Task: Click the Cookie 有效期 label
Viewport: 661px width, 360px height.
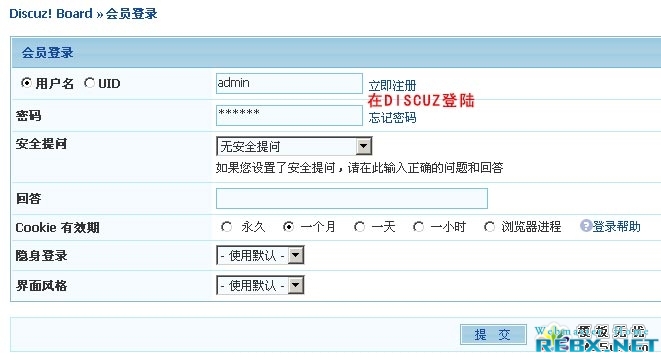Action: coord(57,228)
